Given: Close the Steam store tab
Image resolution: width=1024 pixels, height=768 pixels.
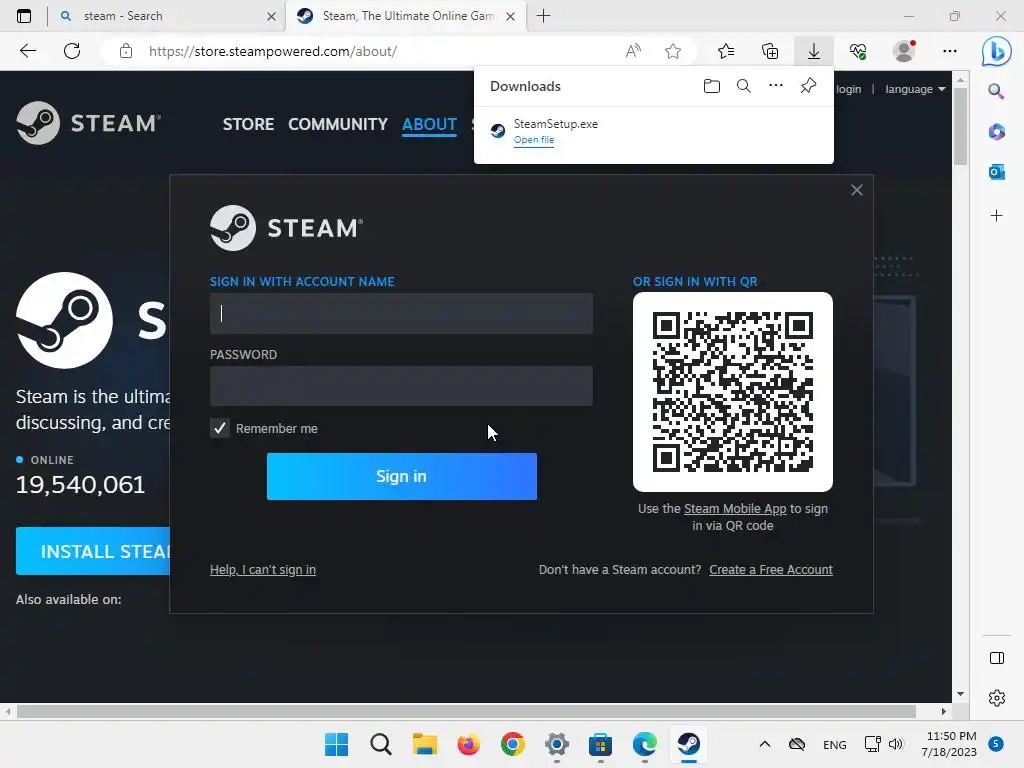Looking at the screenshot, I should [511, 16].
